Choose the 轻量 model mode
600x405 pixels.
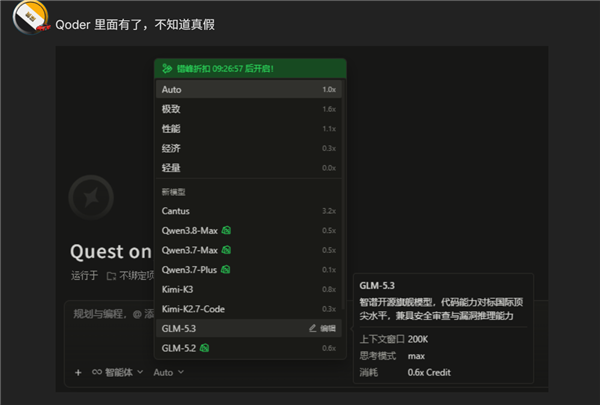click(249, 168)
